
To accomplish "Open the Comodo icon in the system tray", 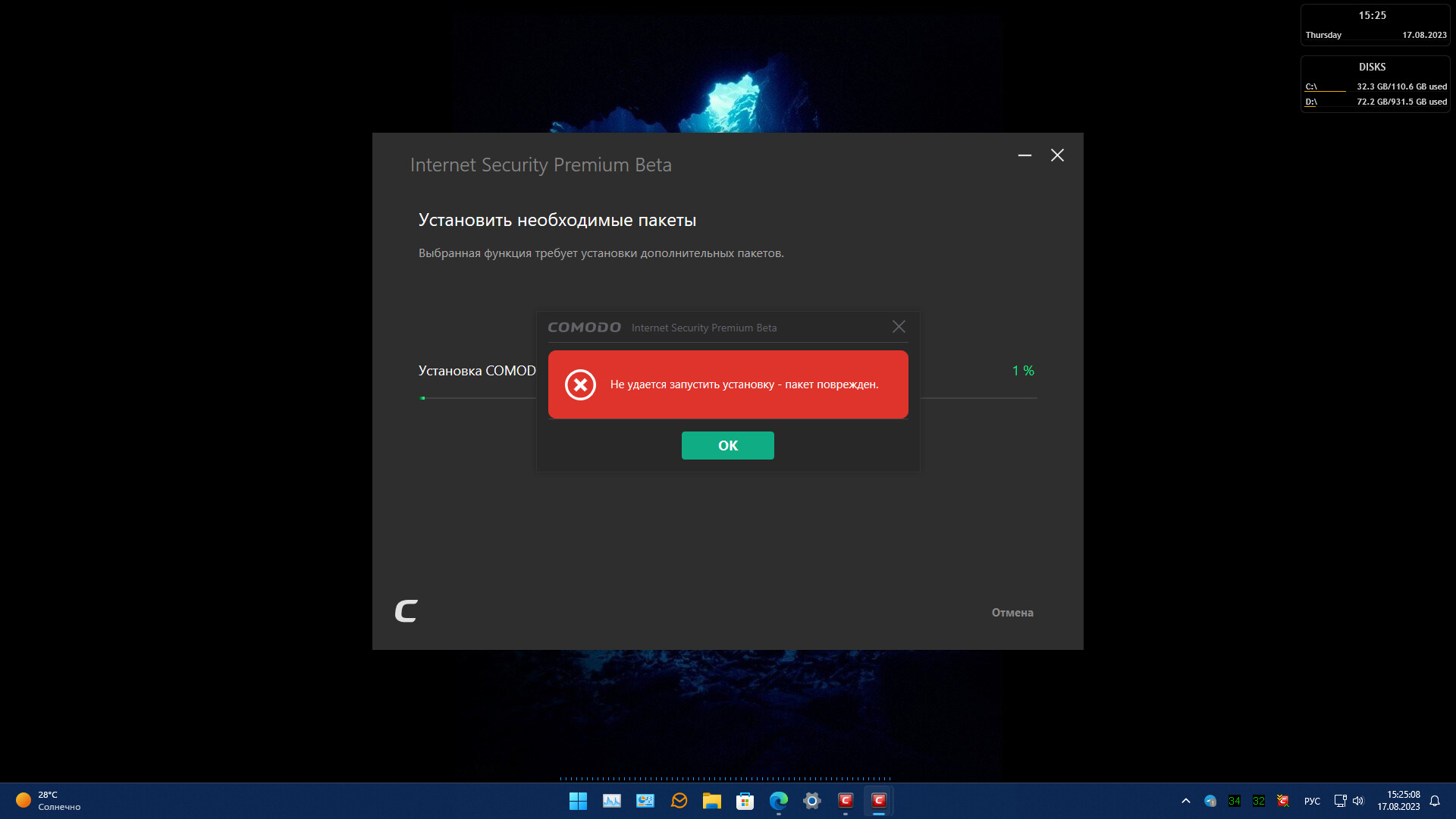I will (x=1283, y=801).
